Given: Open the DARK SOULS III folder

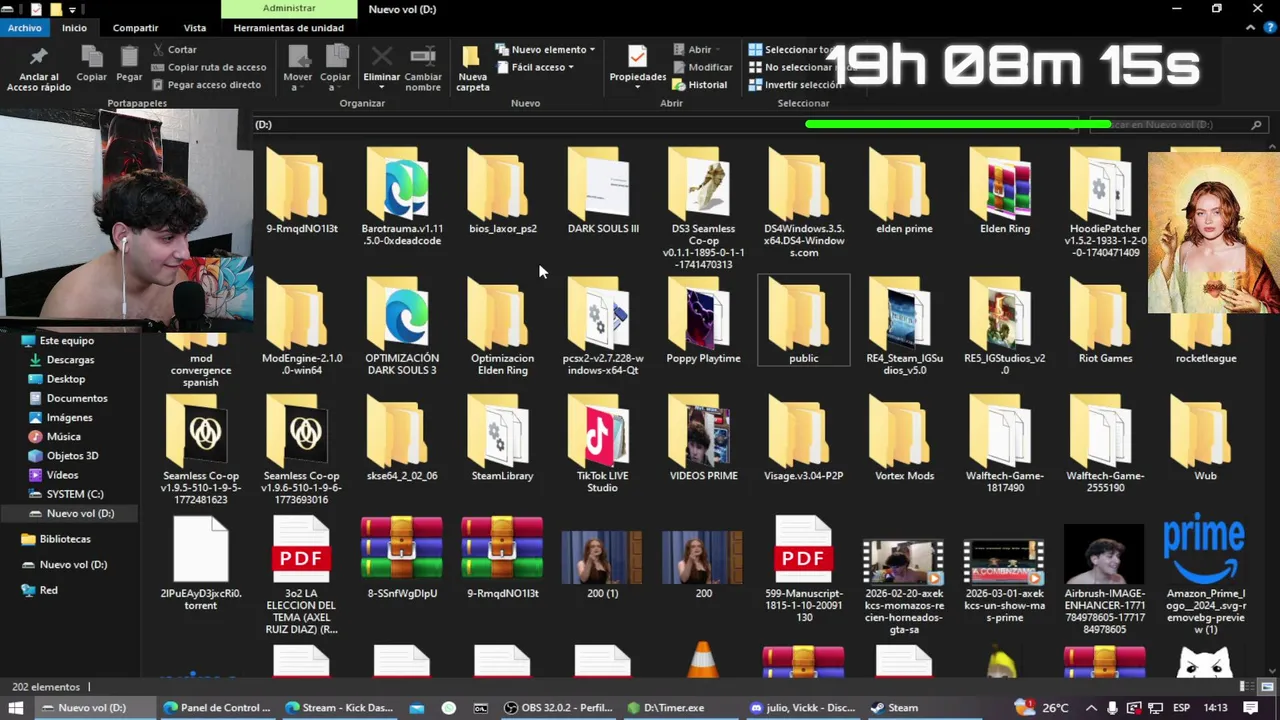Looking at the screenshot, I should pos(603,192).
